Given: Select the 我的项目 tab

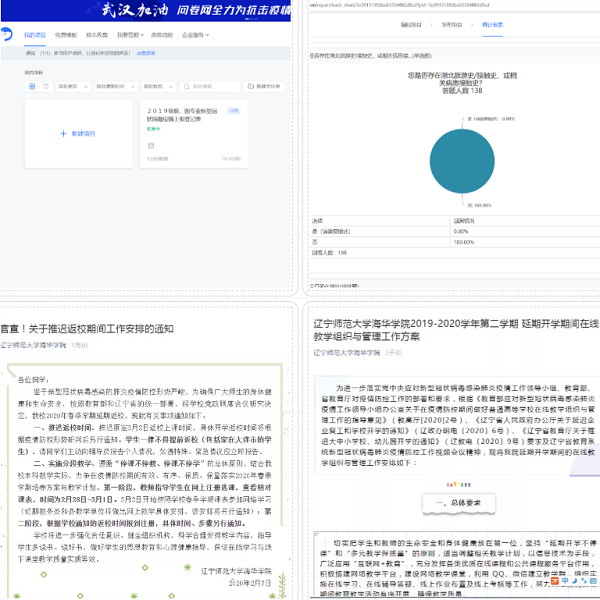Looking at the screenshot, I should pos(33,34).
